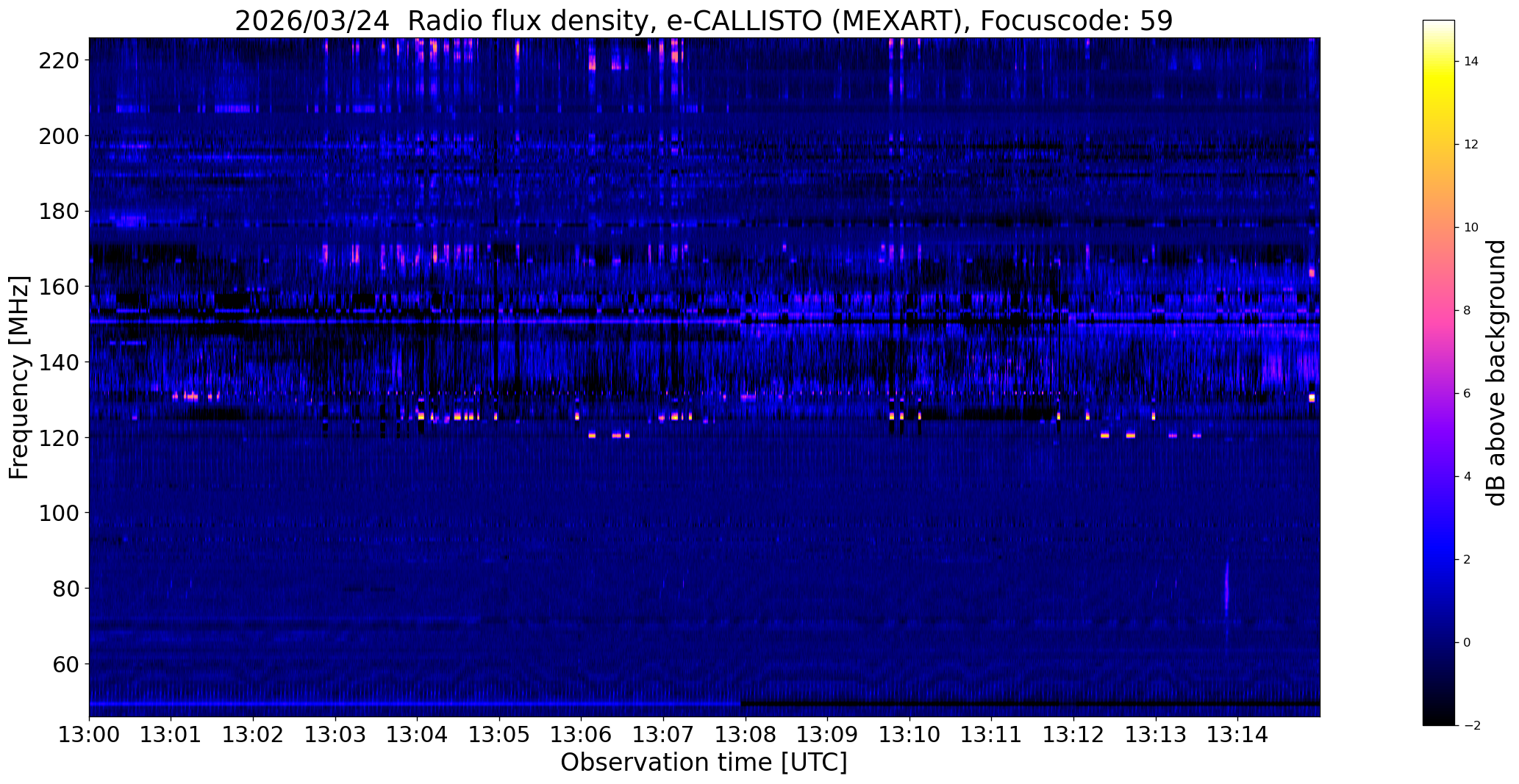Click the 13:14 time tick label

[1237, 734]
